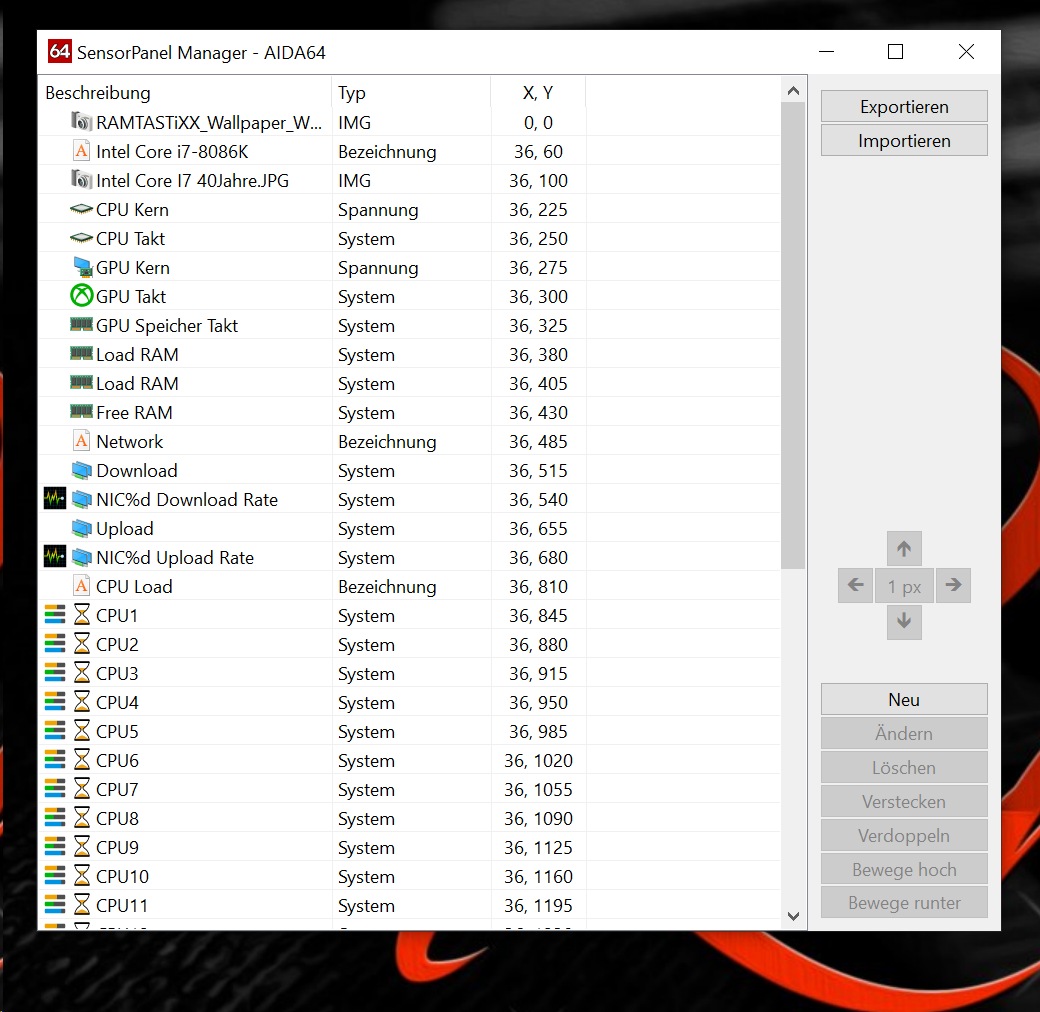Click the vertical scrollbar thumb of the list
1040x1012 pixels.
click(x=793, y=336)
